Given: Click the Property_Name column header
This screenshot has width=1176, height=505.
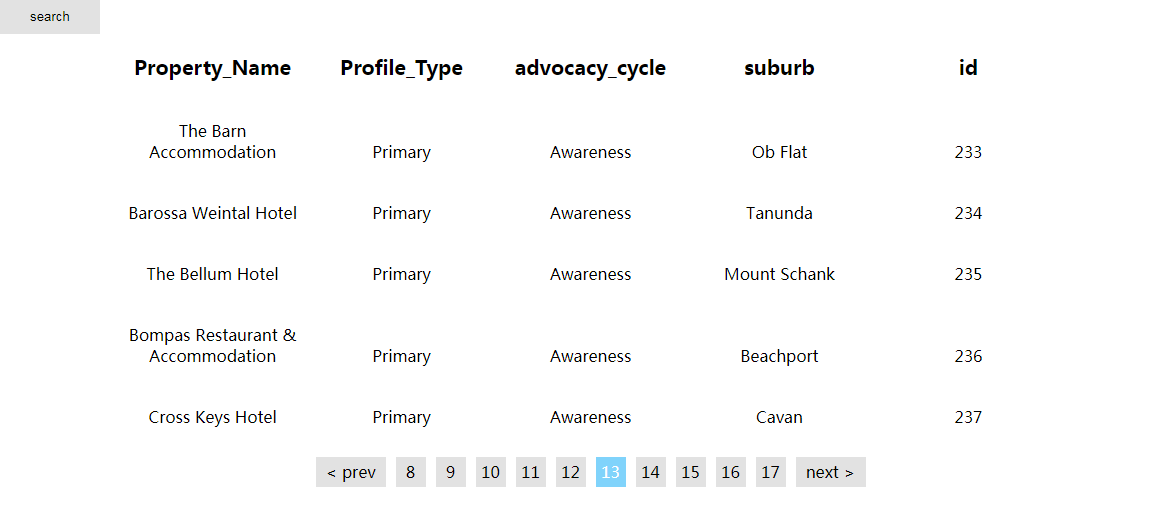Looking at the screenshot, I should coord(212,68).
